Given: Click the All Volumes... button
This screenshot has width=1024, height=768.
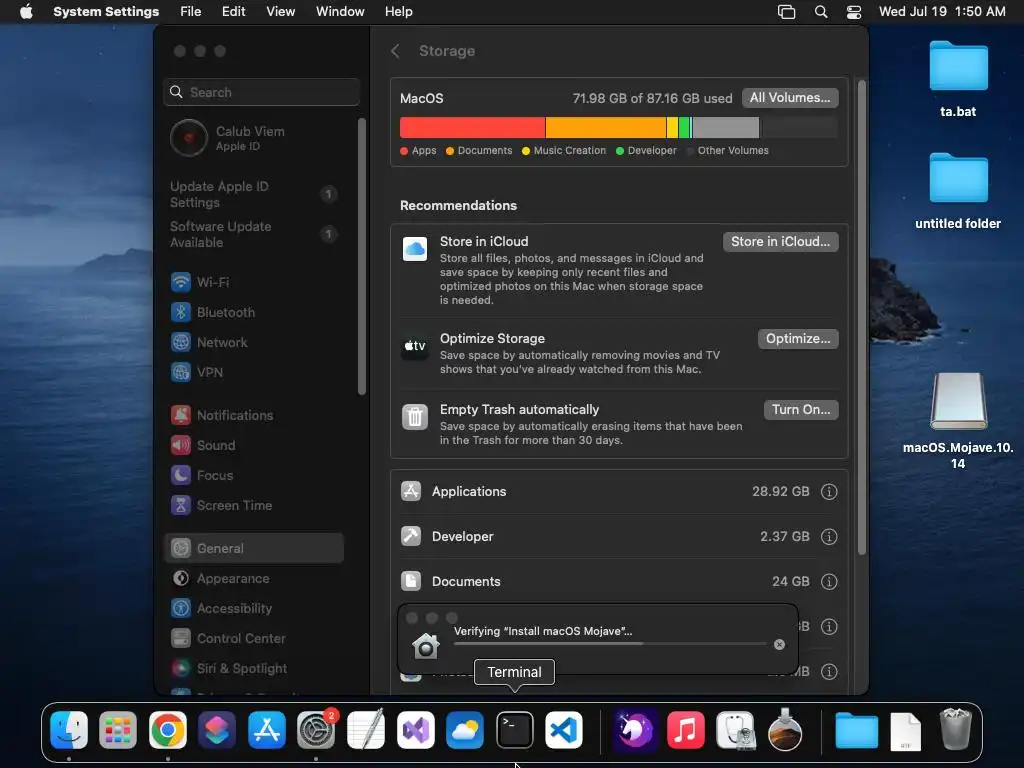Looking at the screenshot, I should [790, 98].
